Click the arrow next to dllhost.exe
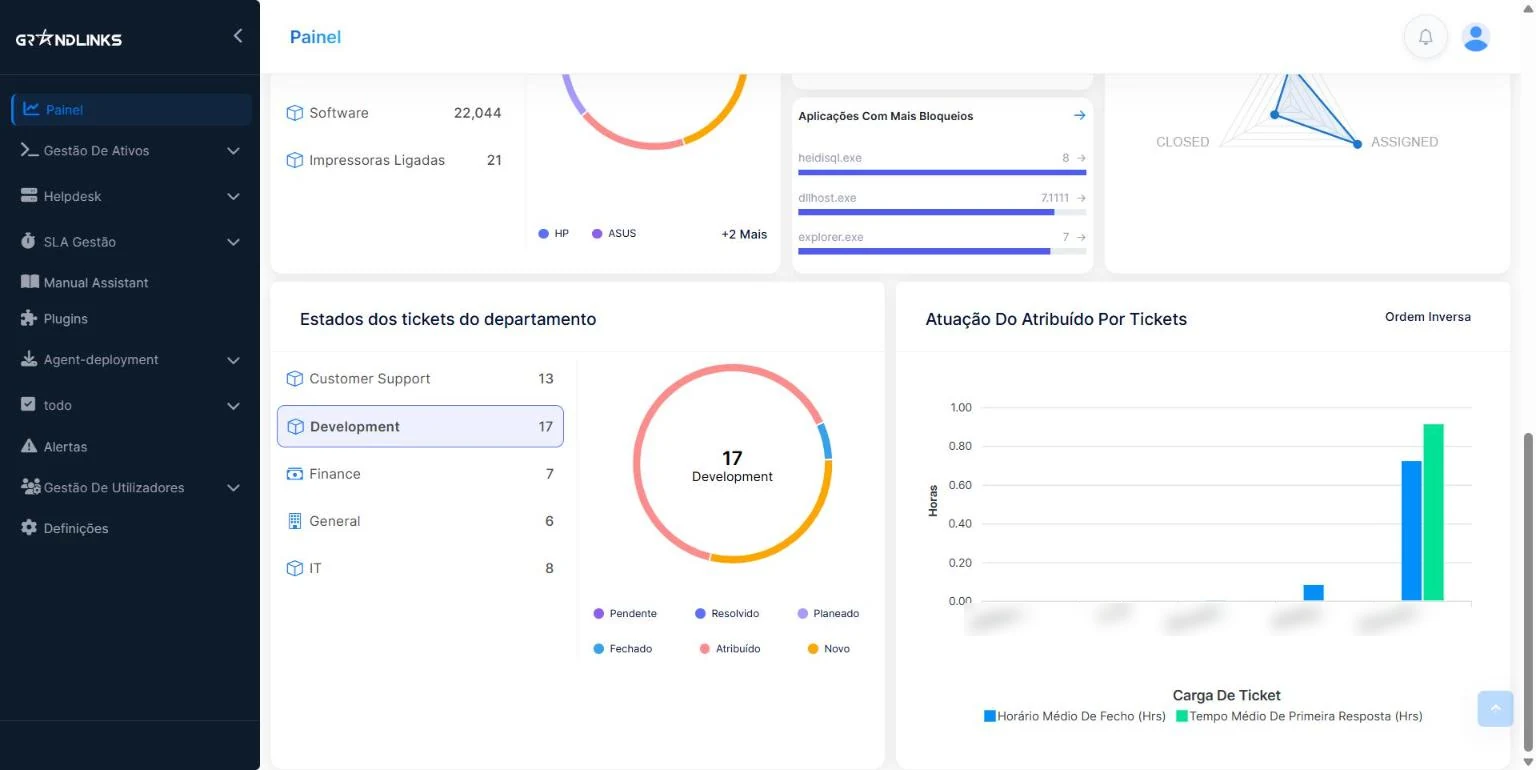 pos(1081,198)
